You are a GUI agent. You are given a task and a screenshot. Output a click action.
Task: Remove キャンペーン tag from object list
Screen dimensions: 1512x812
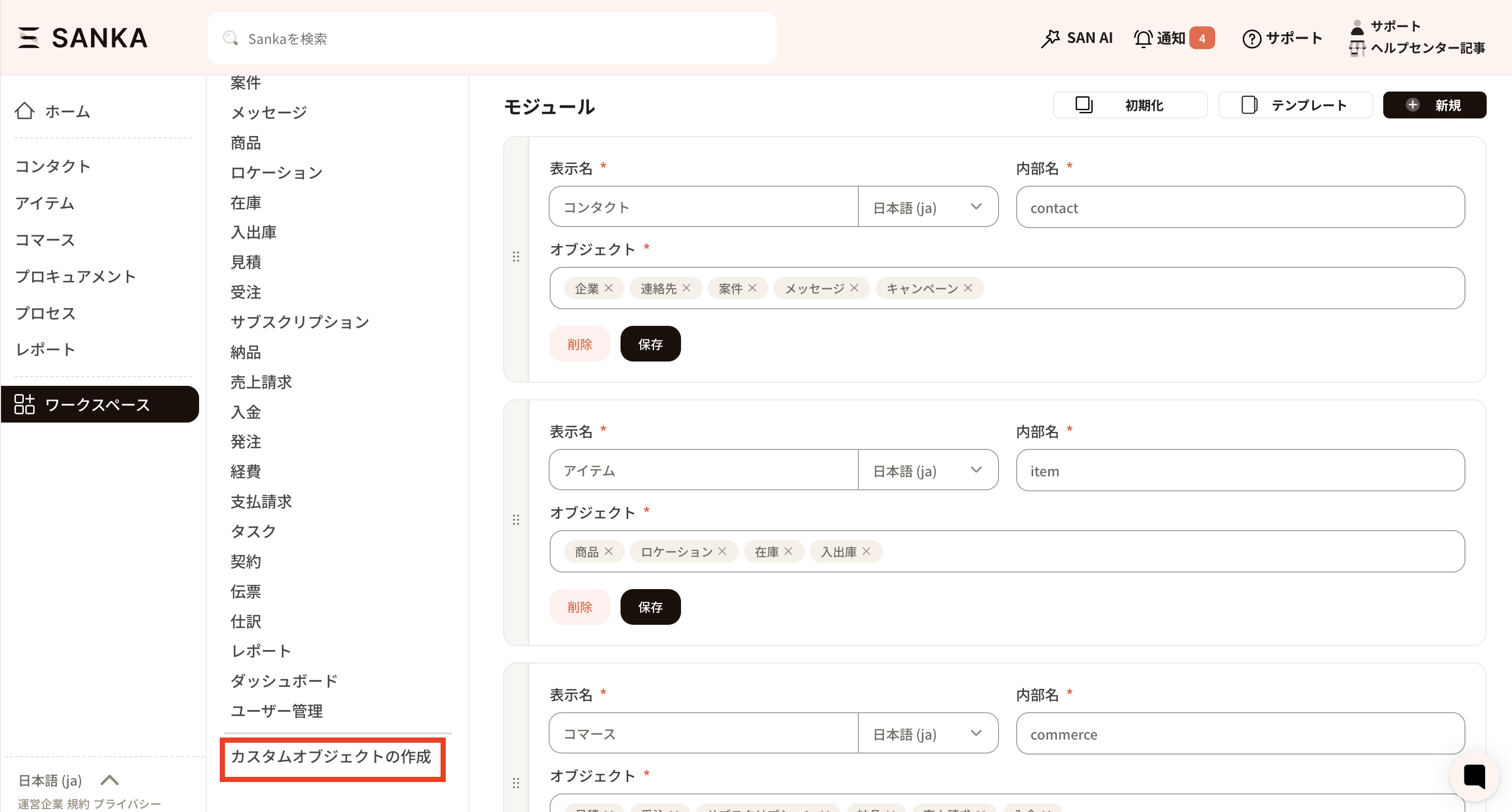tap(968, 288)
